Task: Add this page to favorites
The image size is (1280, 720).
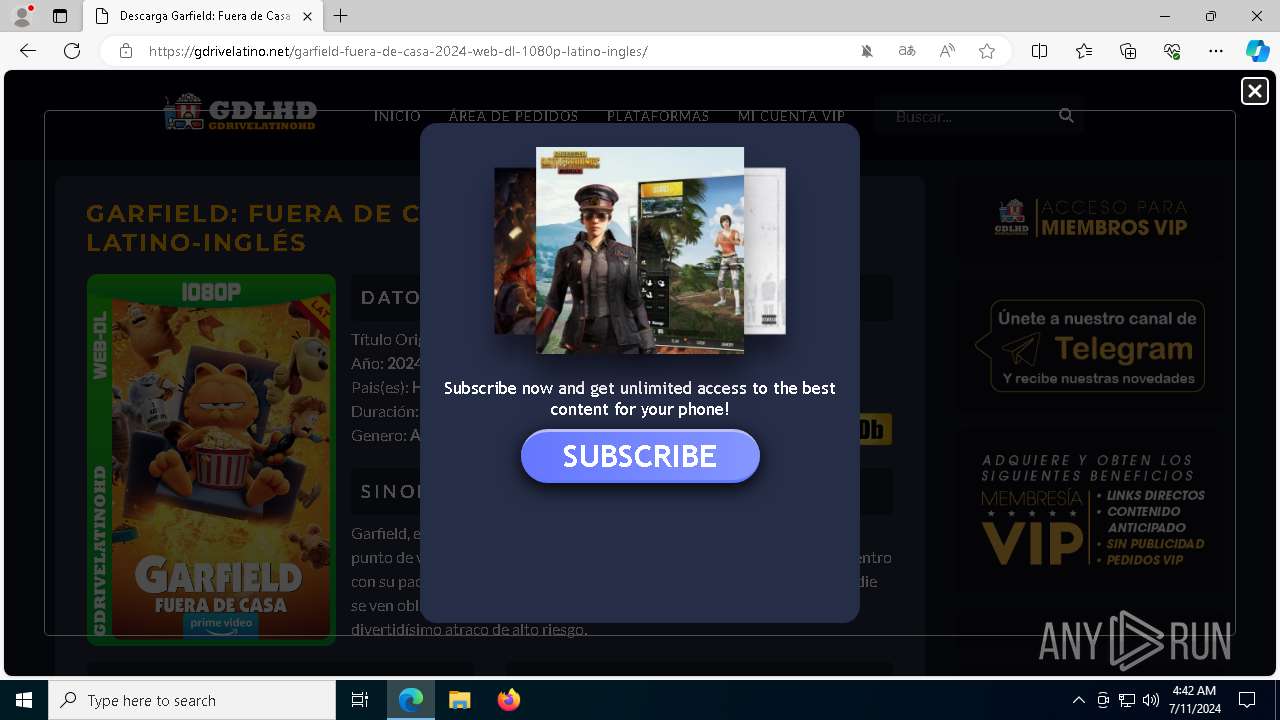Action: coord(987,51)
